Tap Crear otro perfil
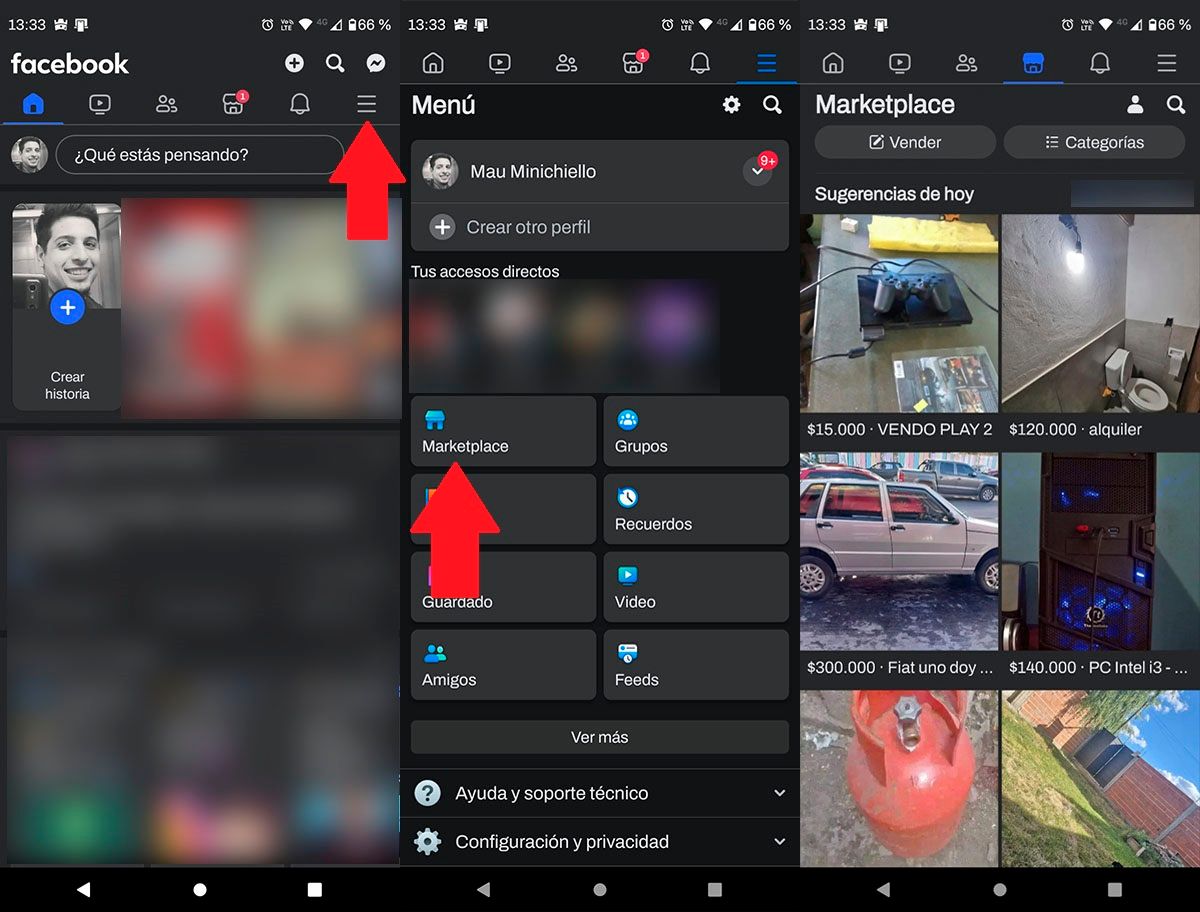 pyautogui.click(x=600, y=227)
